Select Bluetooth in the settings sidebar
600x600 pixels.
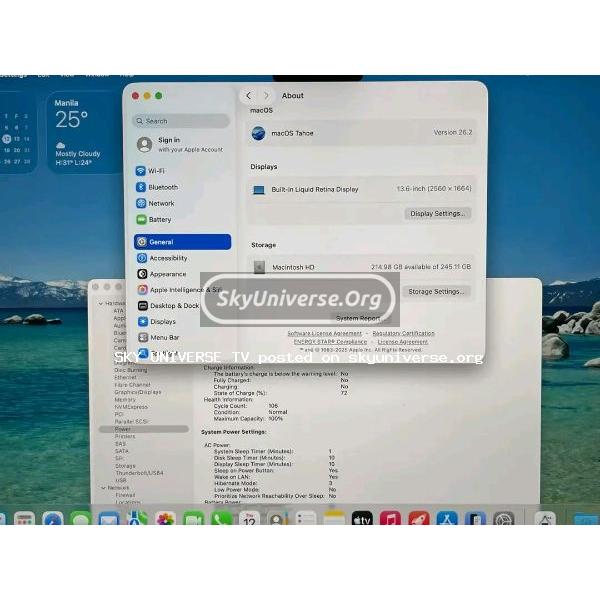coord(162,187)
